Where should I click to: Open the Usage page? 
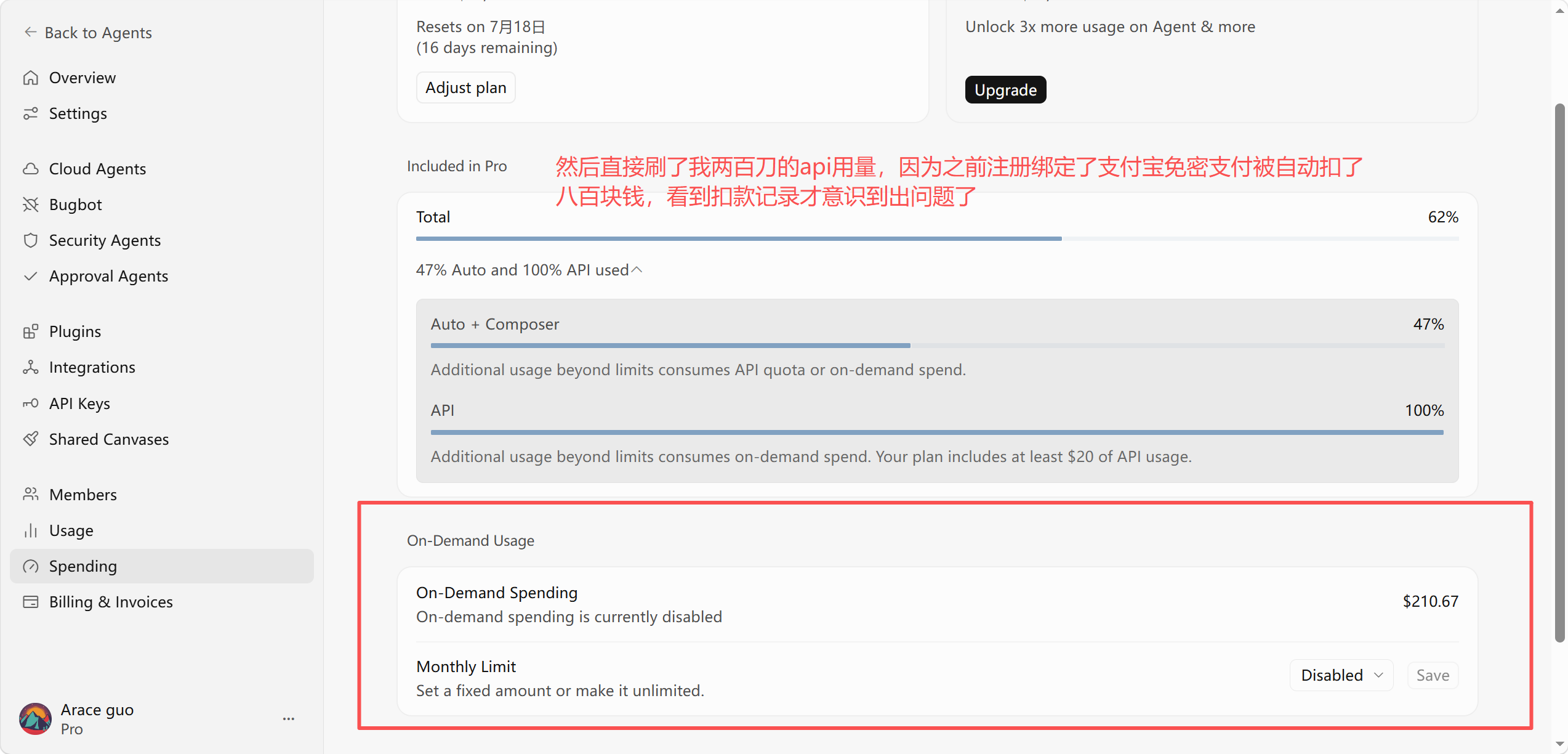162,530
